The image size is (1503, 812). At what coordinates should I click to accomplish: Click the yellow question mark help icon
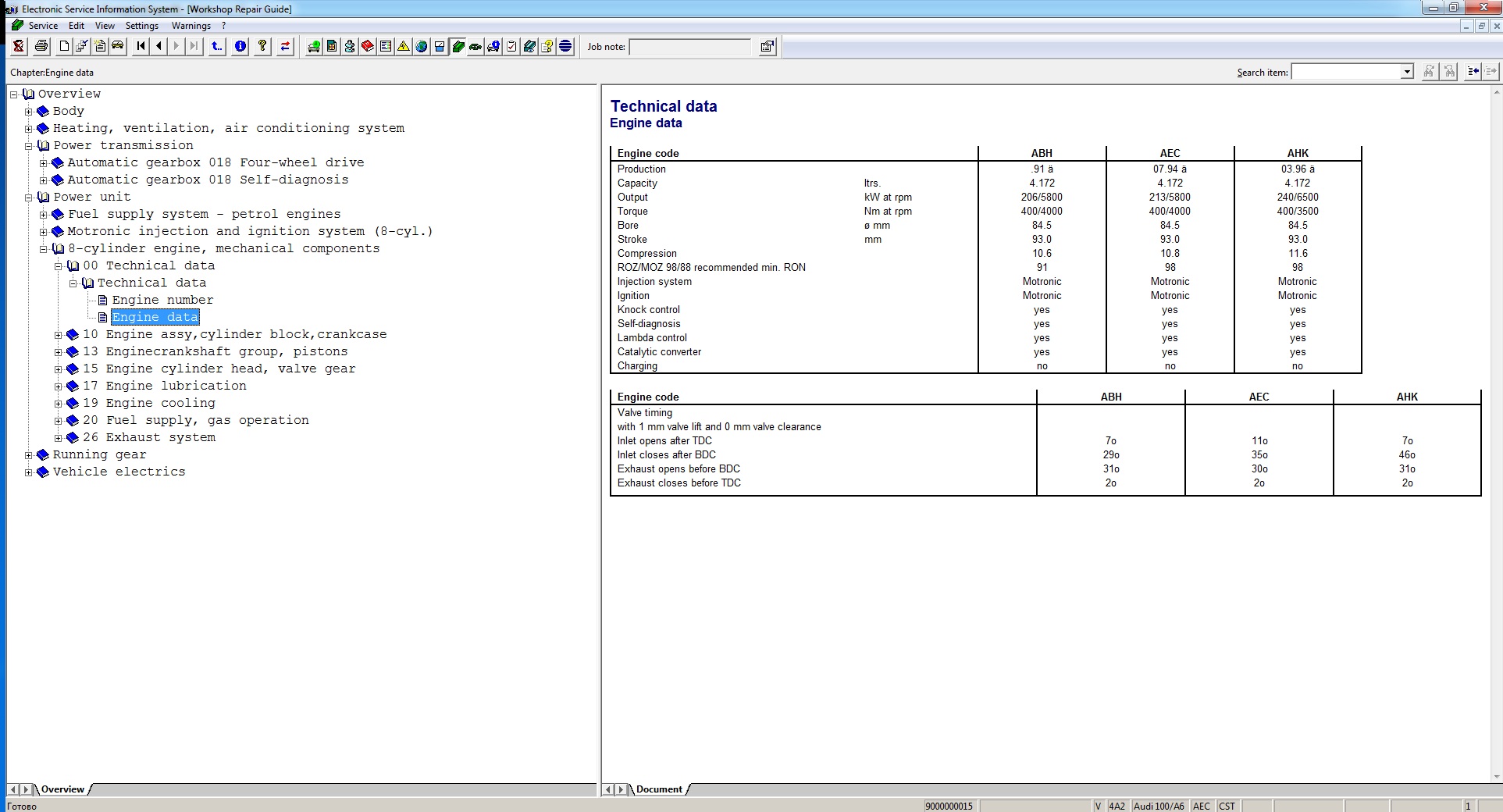coord(262,47)
